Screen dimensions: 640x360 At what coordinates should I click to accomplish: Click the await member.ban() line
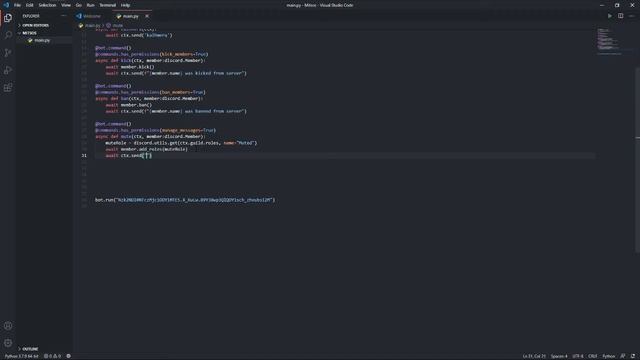pyautogui.click(x=129, y=105)
